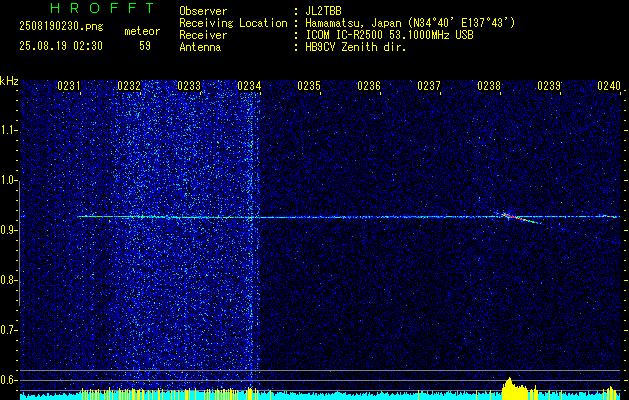Click the 0239 time marker

click(549, 86)
